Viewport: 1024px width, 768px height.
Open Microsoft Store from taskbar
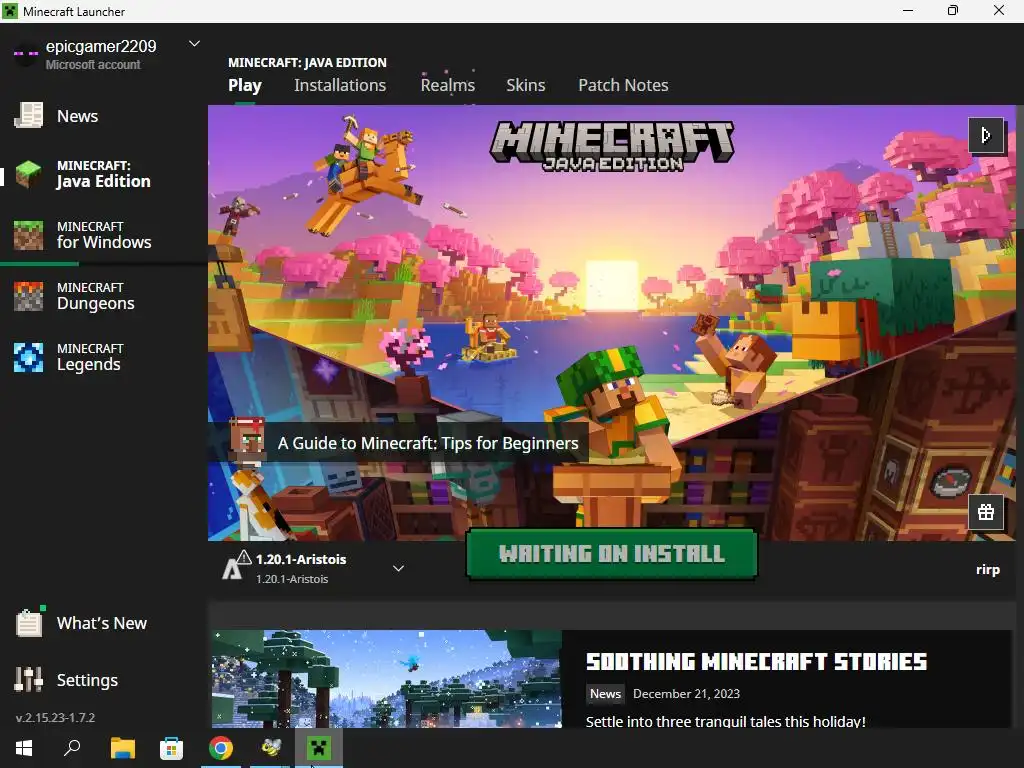pos(172,748)
